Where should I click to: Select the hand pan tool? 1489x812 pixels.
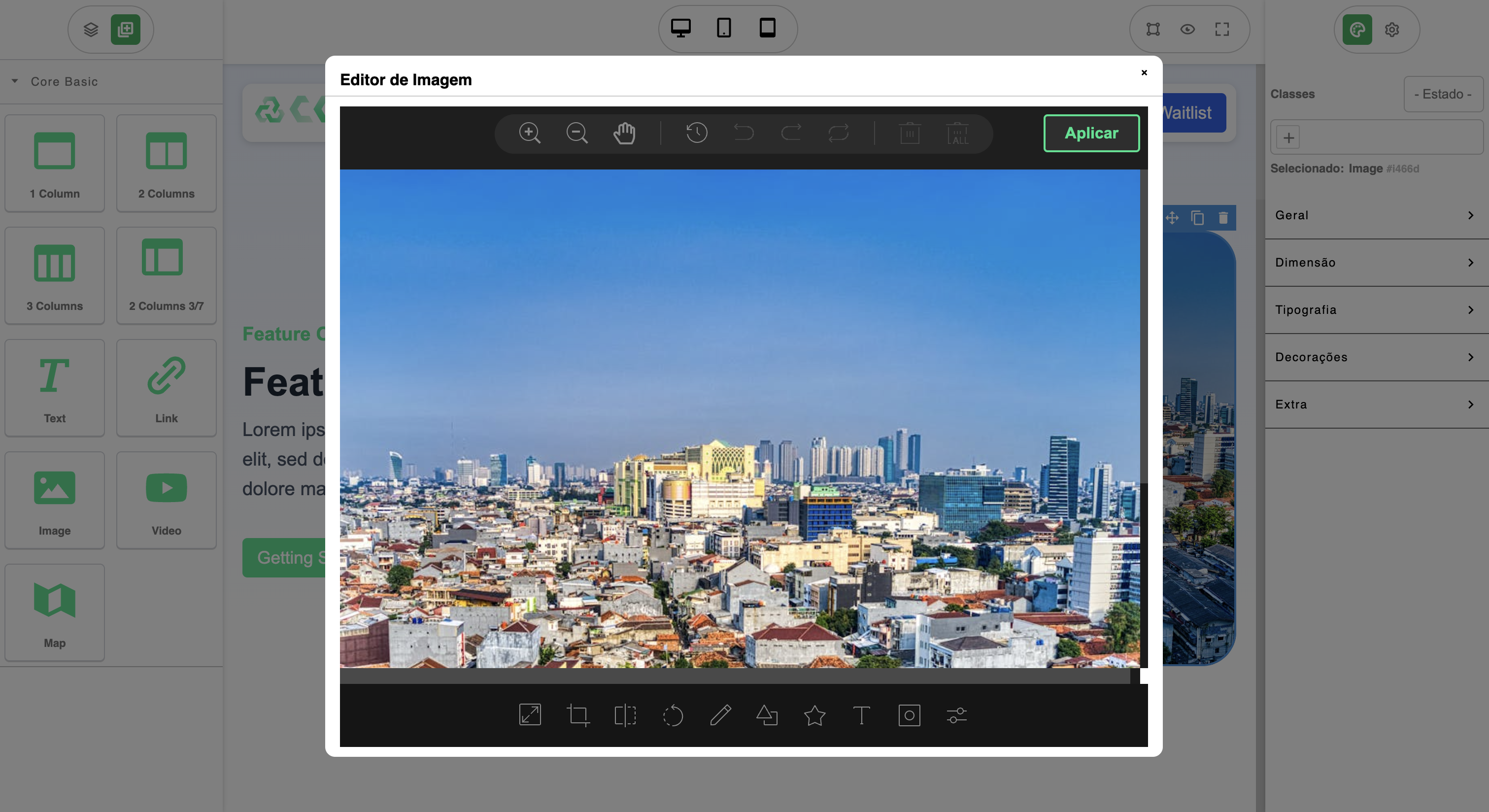624,133
